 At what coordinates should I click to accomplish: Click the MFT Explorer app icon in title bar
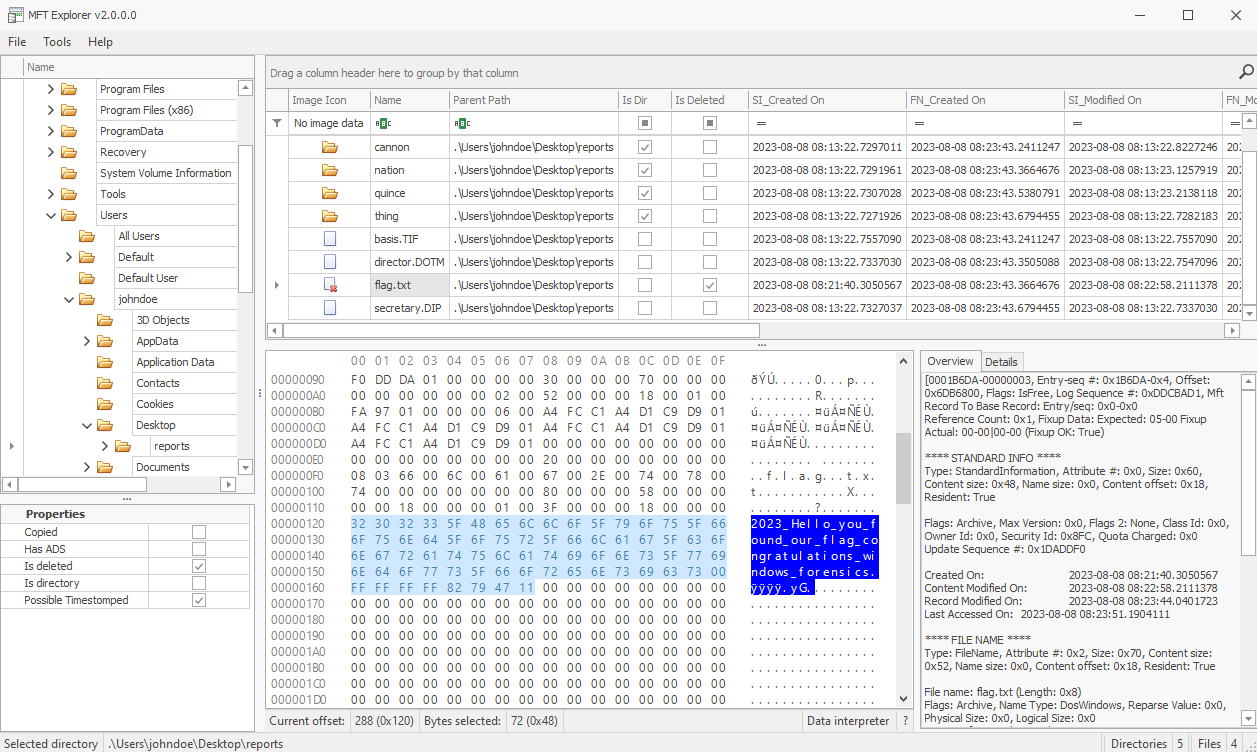(15, 15)
